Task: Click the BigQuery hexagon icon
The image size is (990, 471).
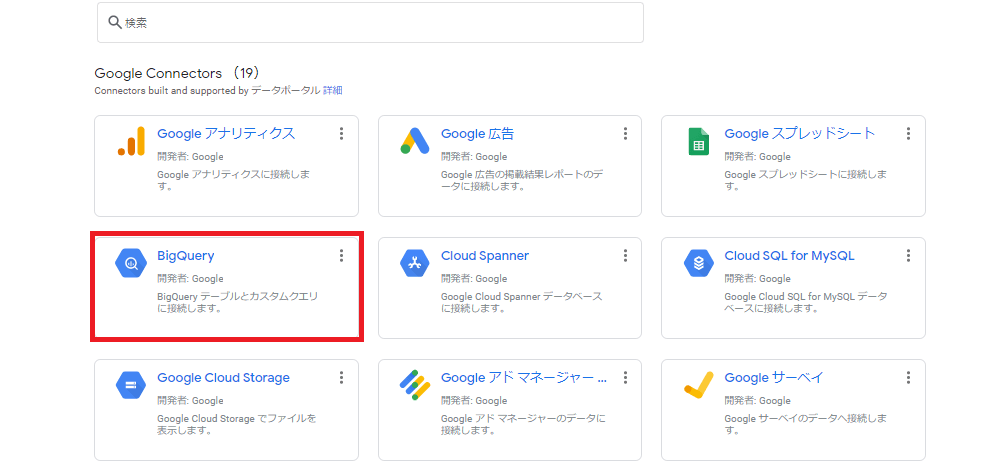Action: pos(131,263)
